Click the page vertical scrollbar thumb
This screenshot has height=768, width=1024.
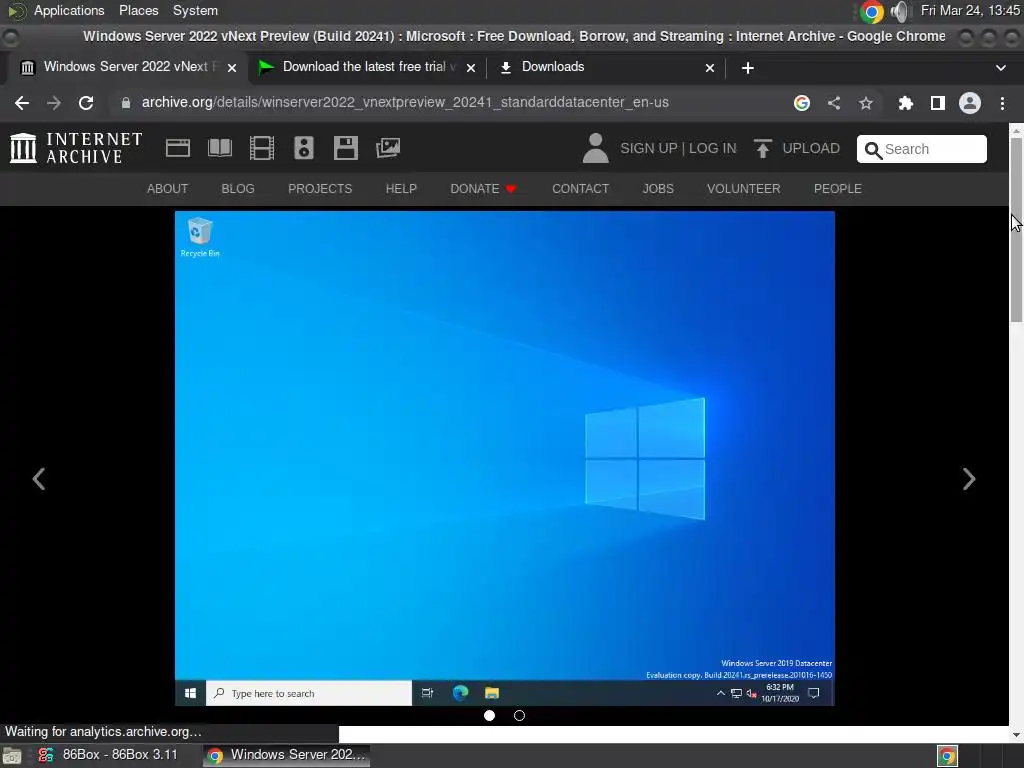pyautogui.click(x=1016, y=229)
